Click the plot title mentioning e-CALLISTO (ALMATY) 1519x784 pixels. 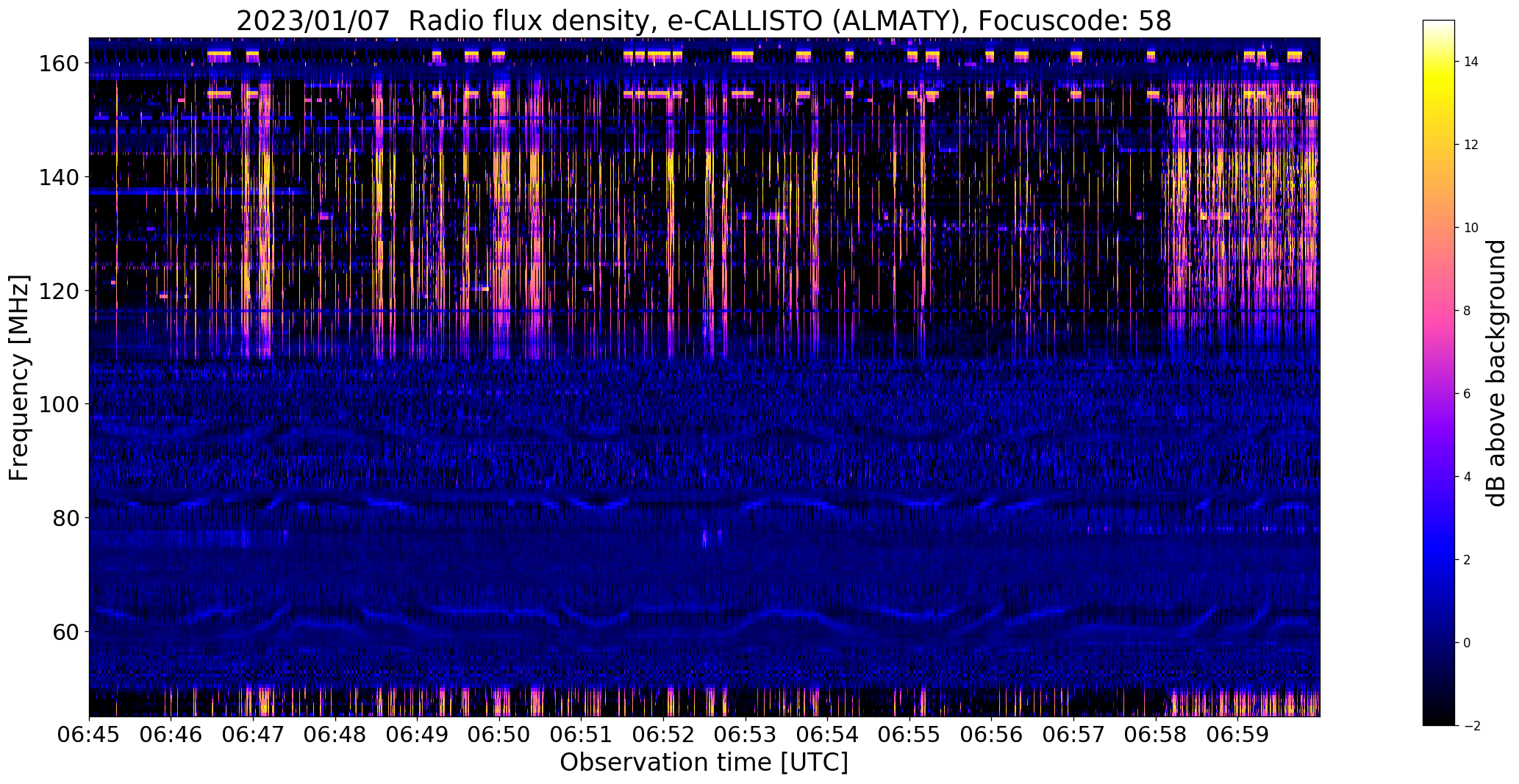click(x=704, y=21)
